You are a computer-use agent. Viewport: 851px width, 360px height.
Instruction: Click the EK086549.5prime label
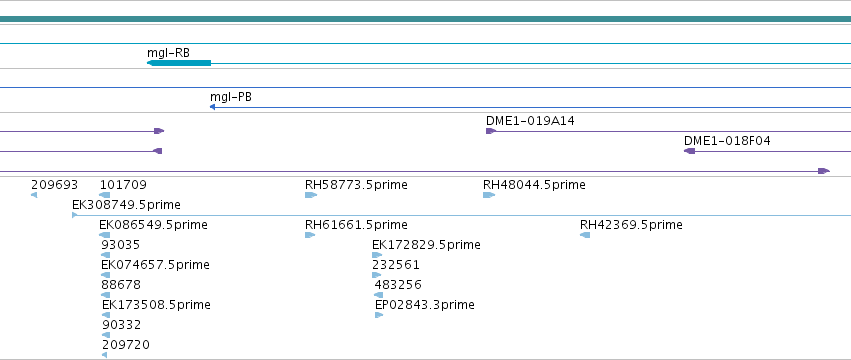coord(153,225)
